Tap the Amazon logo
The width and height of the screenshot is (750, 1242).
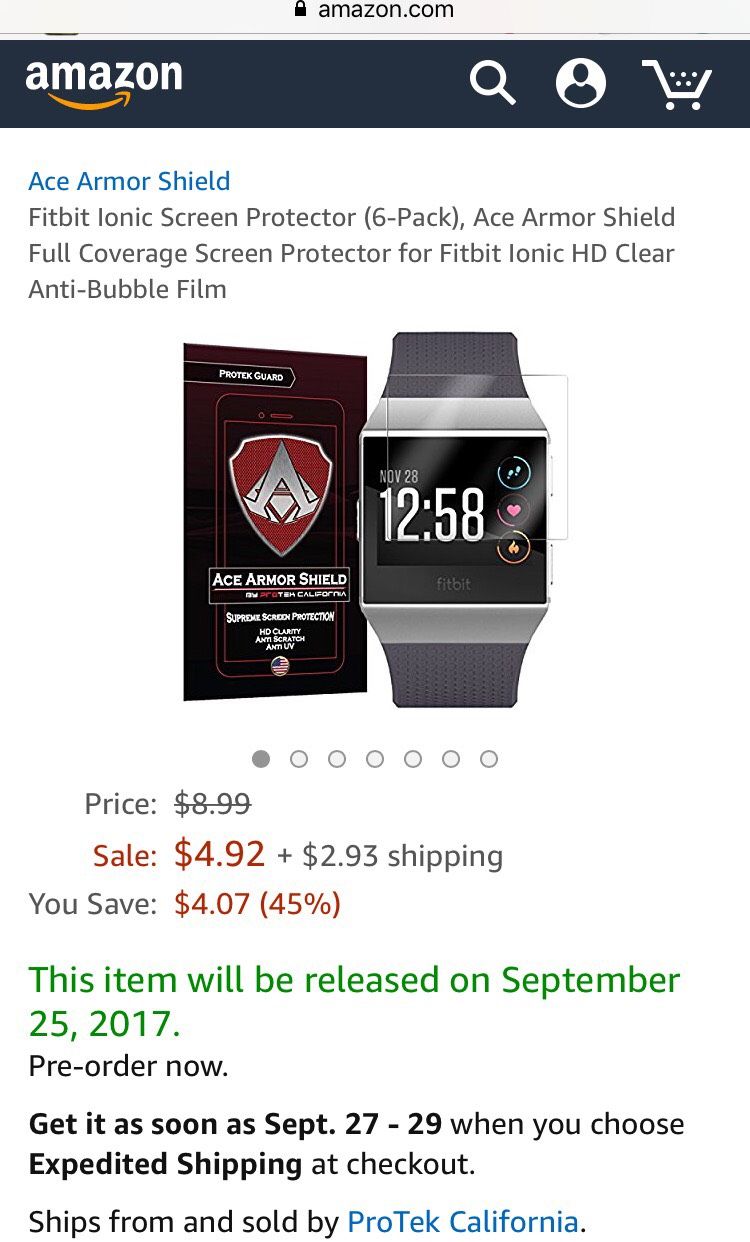point(104,84)
